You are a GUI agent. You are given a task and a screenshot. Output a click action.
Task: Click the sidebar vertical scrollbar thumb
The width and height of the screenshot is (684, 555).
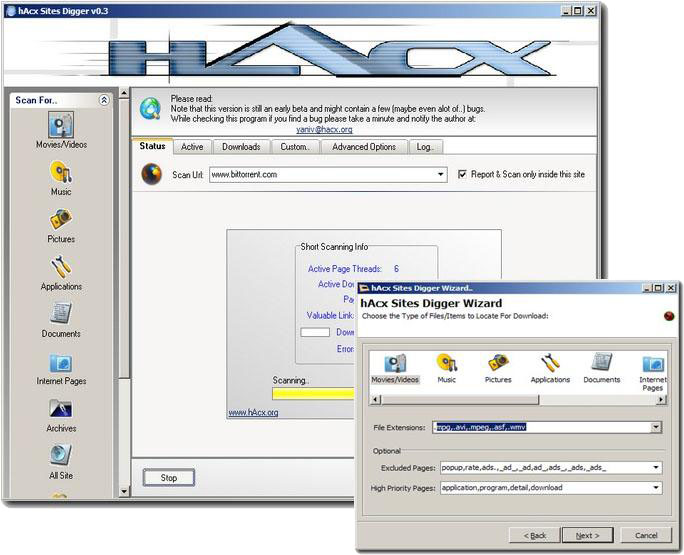[124, 238]
